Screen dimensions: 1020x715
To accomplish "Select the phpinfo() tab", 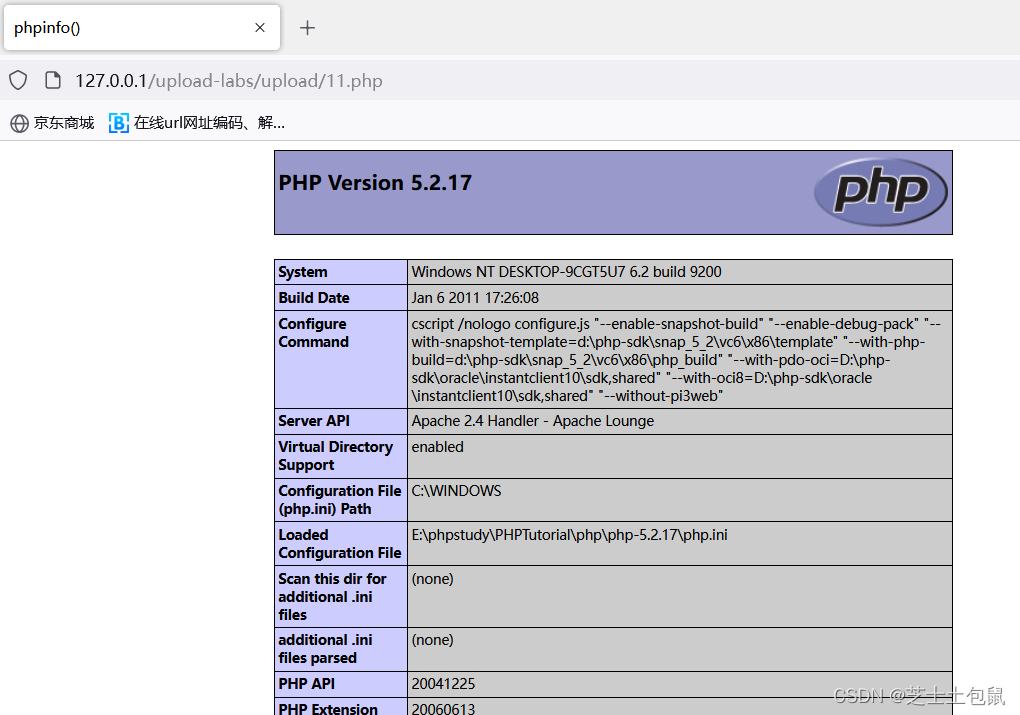I will pos(142,27).
